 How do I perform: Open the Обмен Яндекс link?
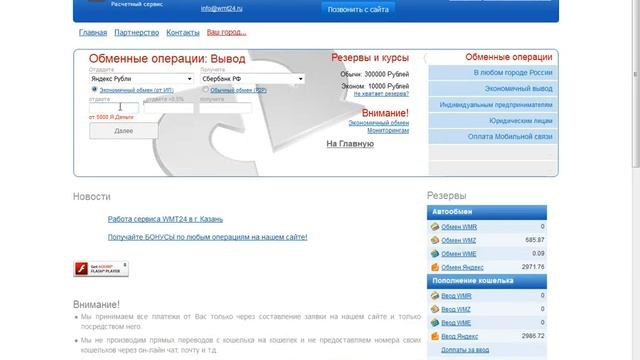tap(462, 267)
